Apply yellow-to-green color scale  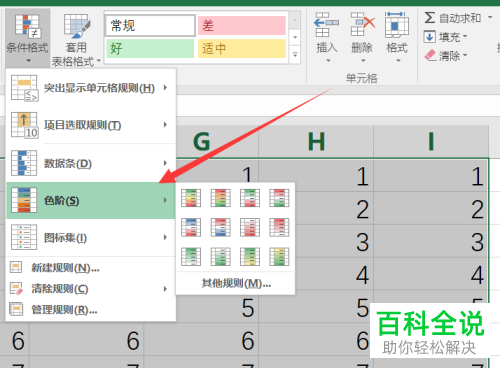pyautogui.click(x=279, y=256)
